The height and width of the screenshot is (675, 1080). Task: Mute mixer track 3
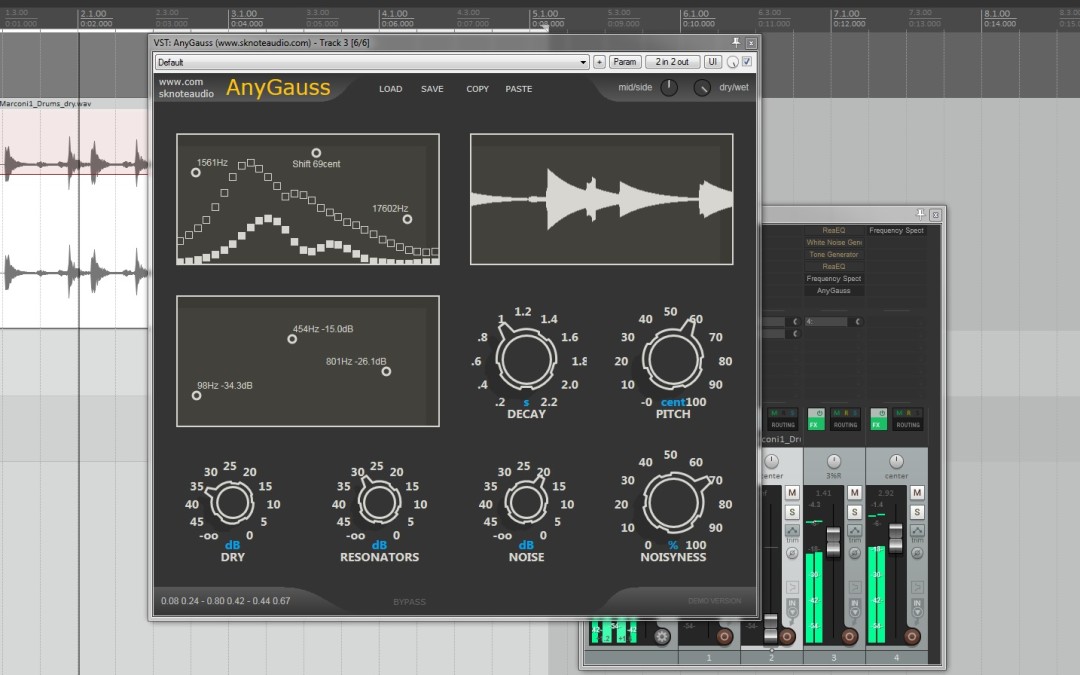click(854, 492)
